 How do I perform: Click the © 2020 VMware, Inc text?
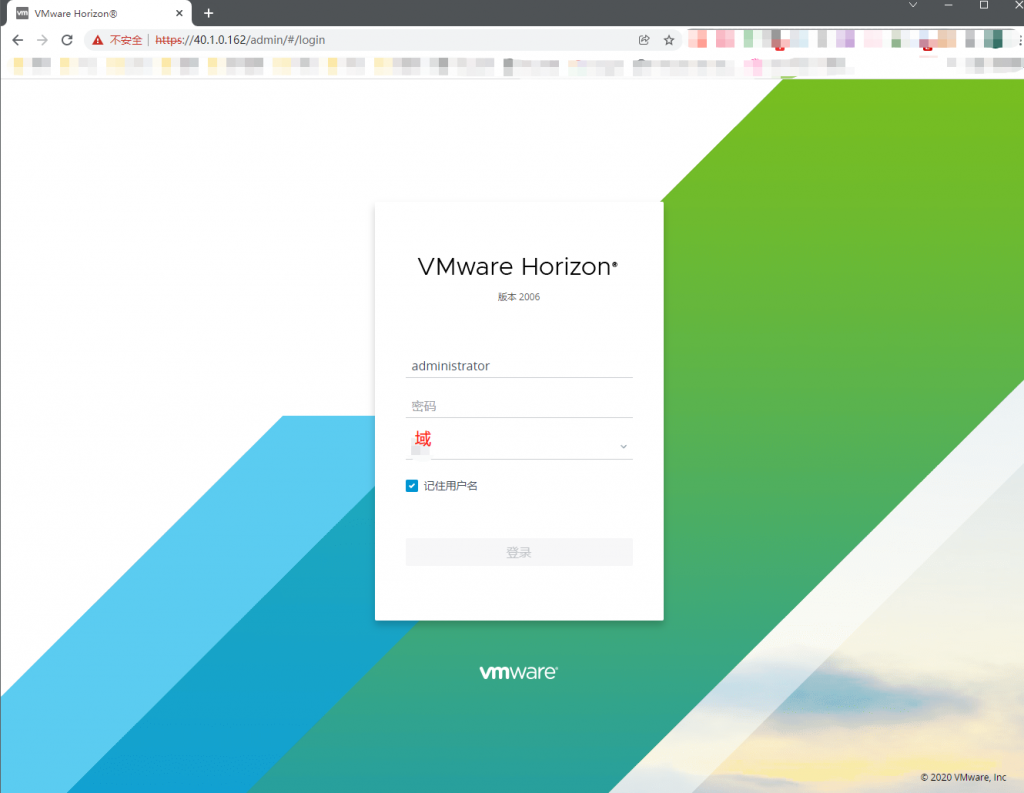(963, 777)
